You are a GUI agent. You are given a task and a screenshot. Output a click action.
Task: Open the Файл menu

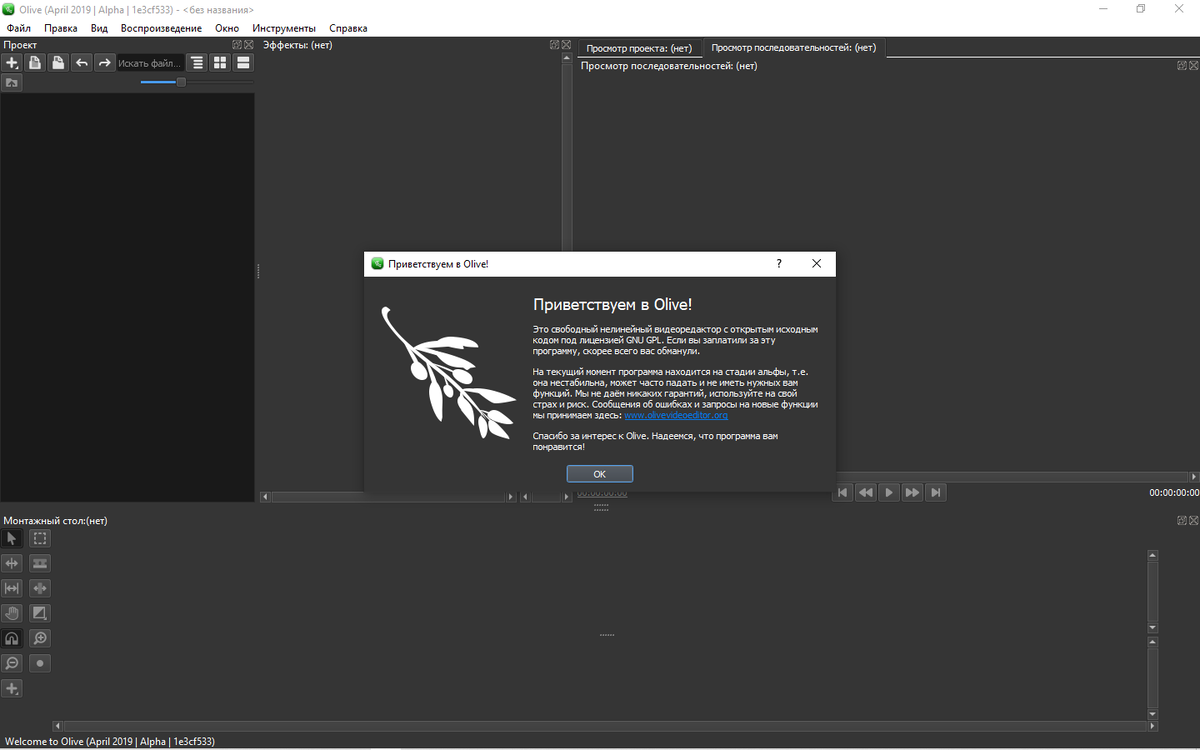19,28
